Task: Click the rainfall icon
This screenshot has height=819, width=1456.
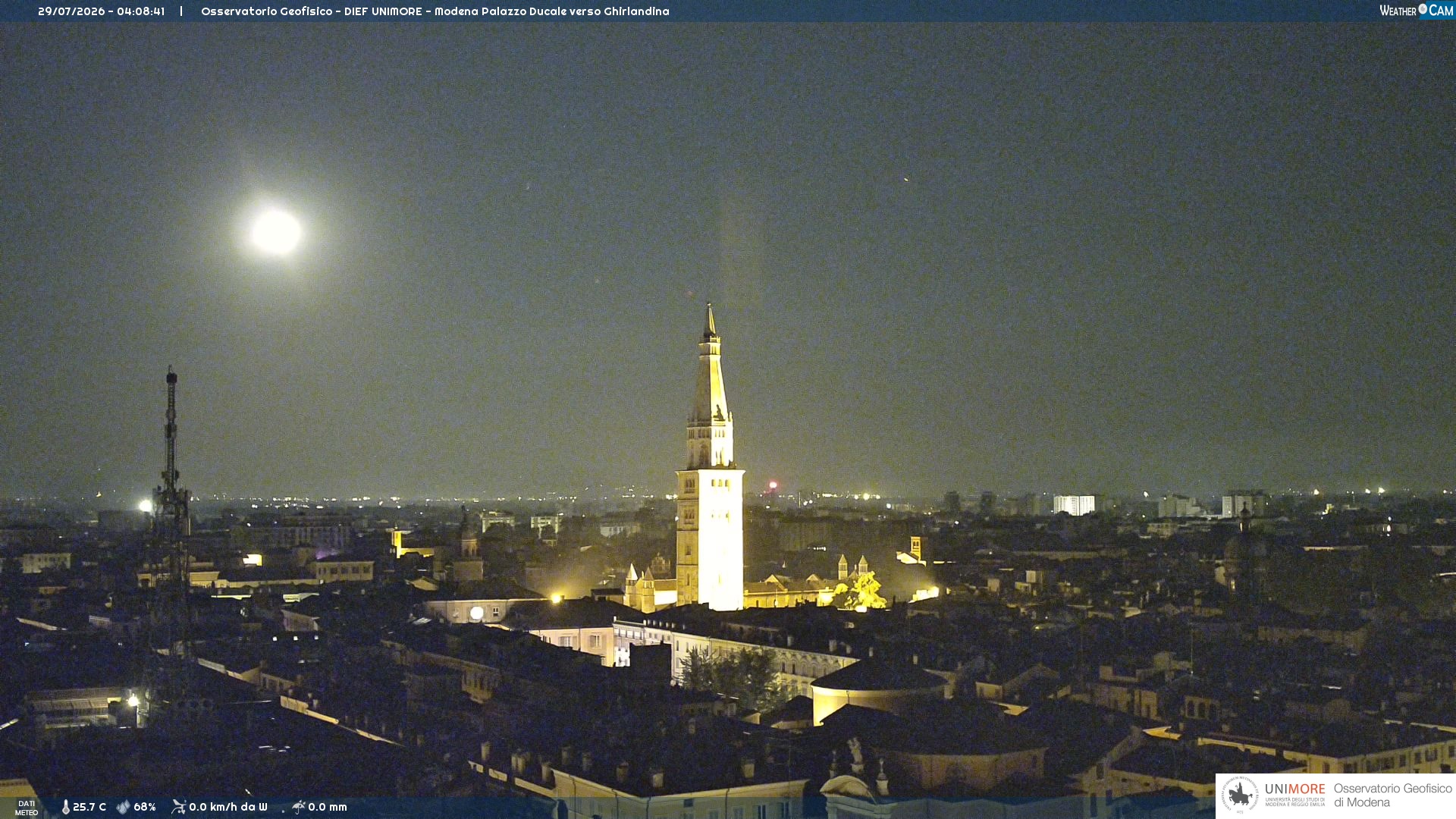Action: (298, 807)
